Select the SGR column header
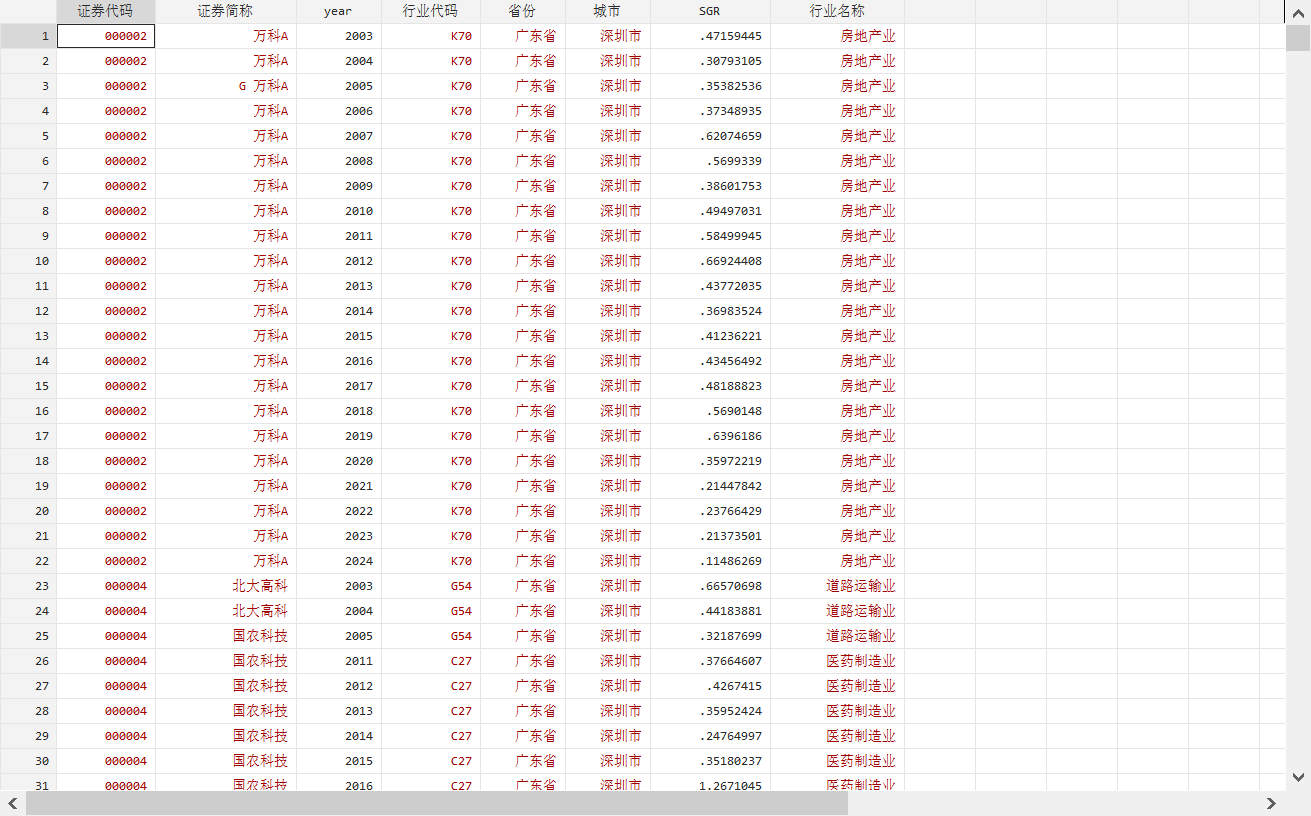1311x816 pixels. coord(710,11)
